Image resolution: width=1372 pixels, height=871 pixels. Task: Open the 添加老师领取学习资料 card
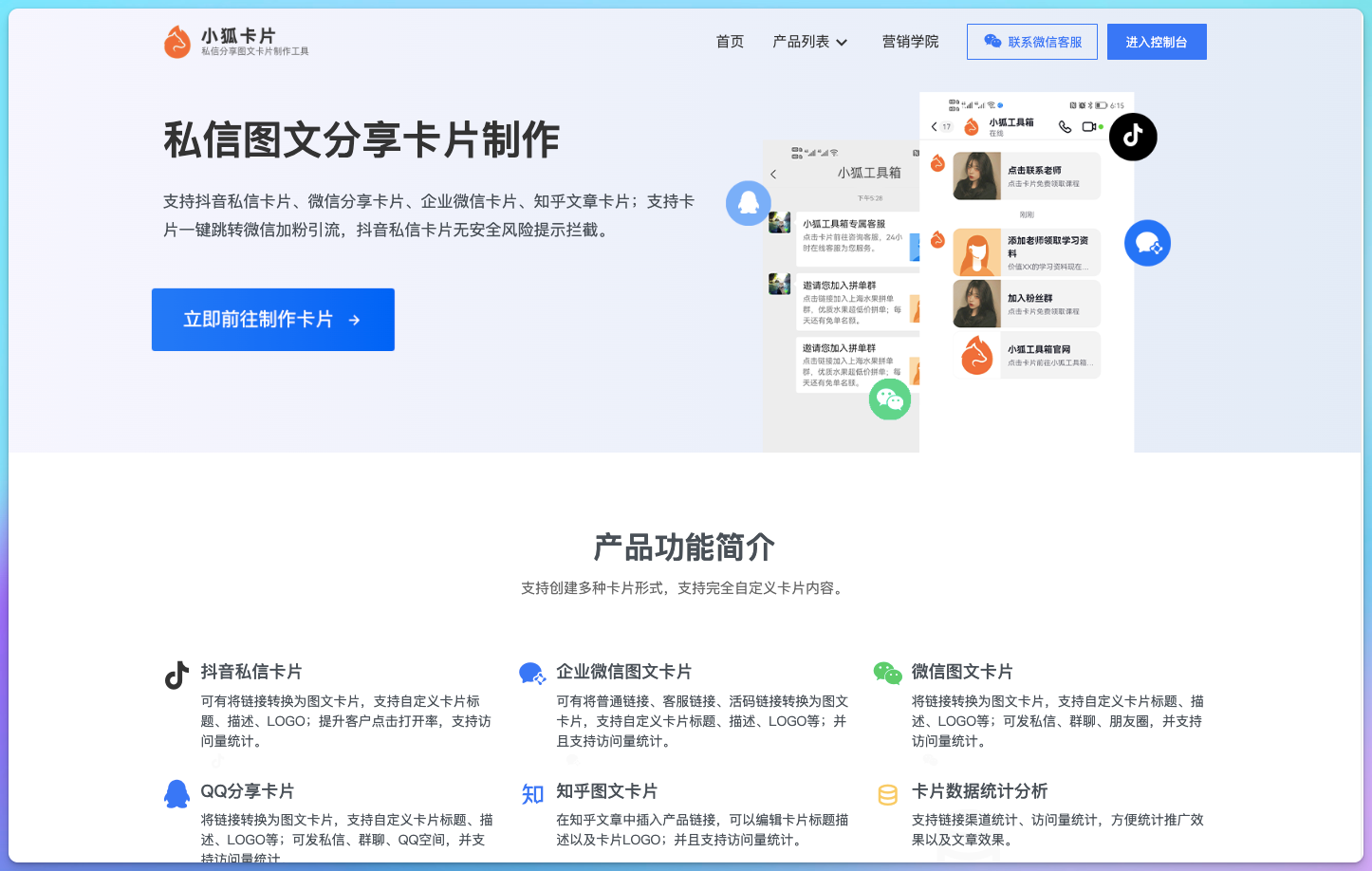[1027, 252]
